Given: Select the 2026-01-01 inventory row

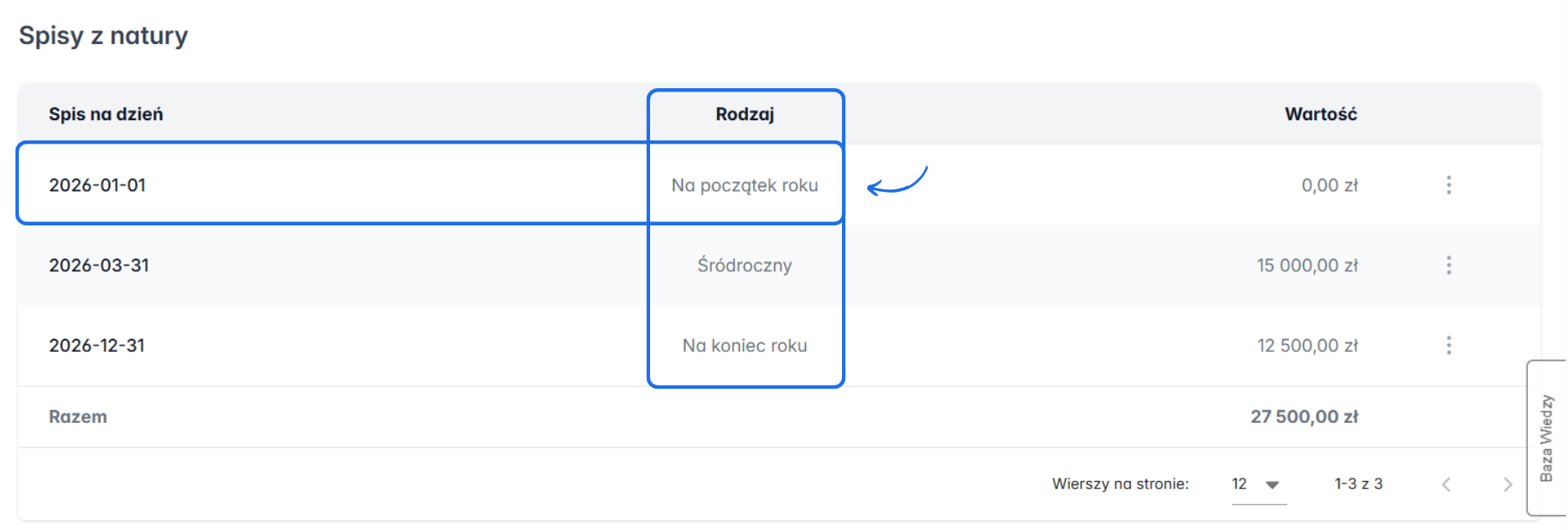Looking at the screenshot, I should (327, 185).
